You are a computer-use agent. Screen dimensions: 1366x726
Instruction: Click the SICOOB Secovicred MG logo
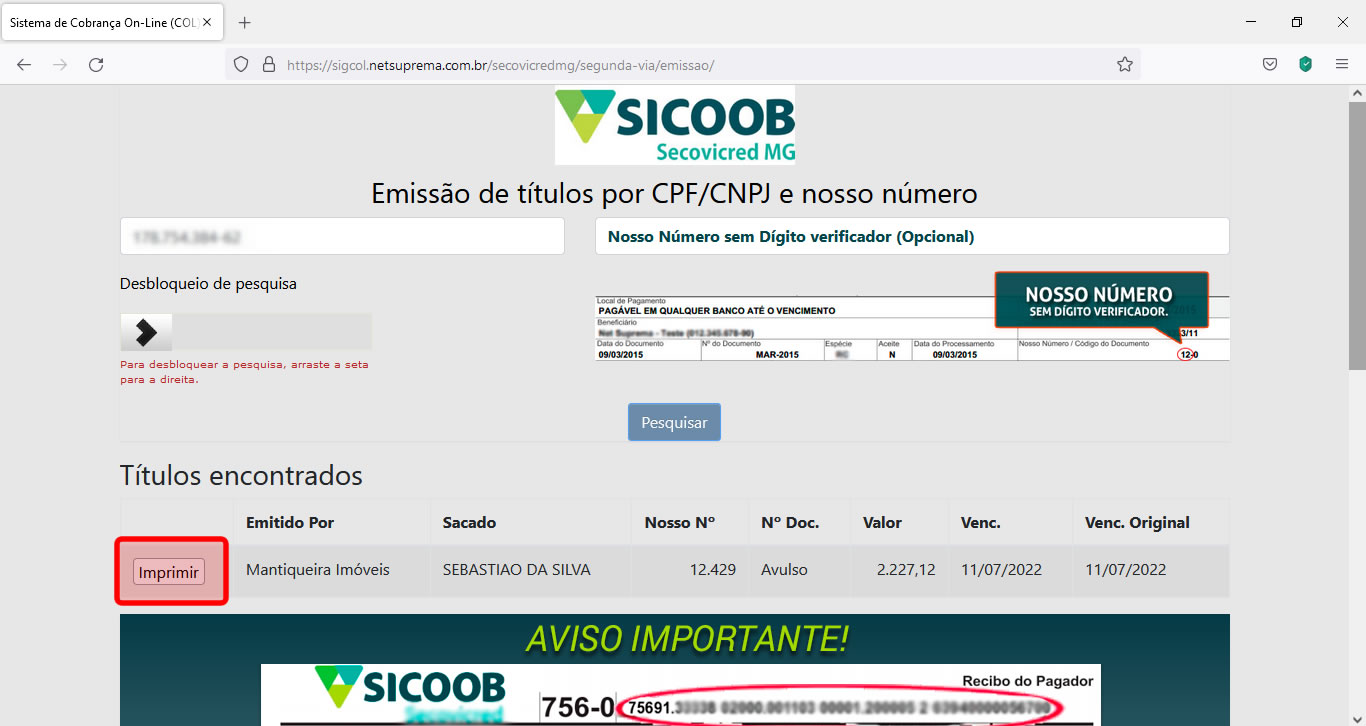pos(675,124)
